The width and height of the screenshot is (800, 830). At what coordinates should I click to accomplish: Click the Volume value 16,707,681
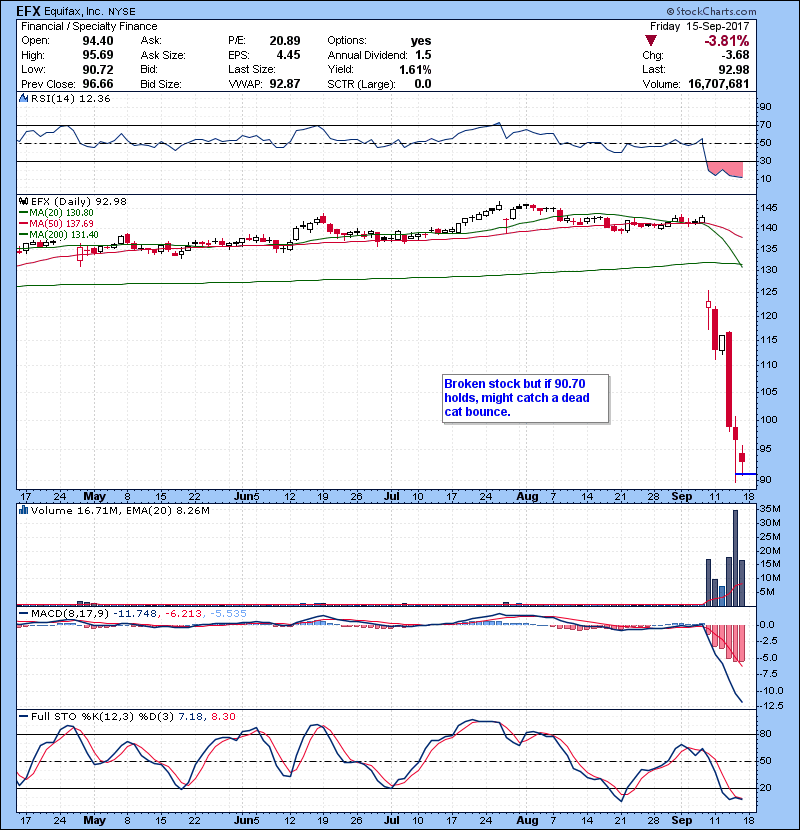pyautogui.click(x=718, y=84)
